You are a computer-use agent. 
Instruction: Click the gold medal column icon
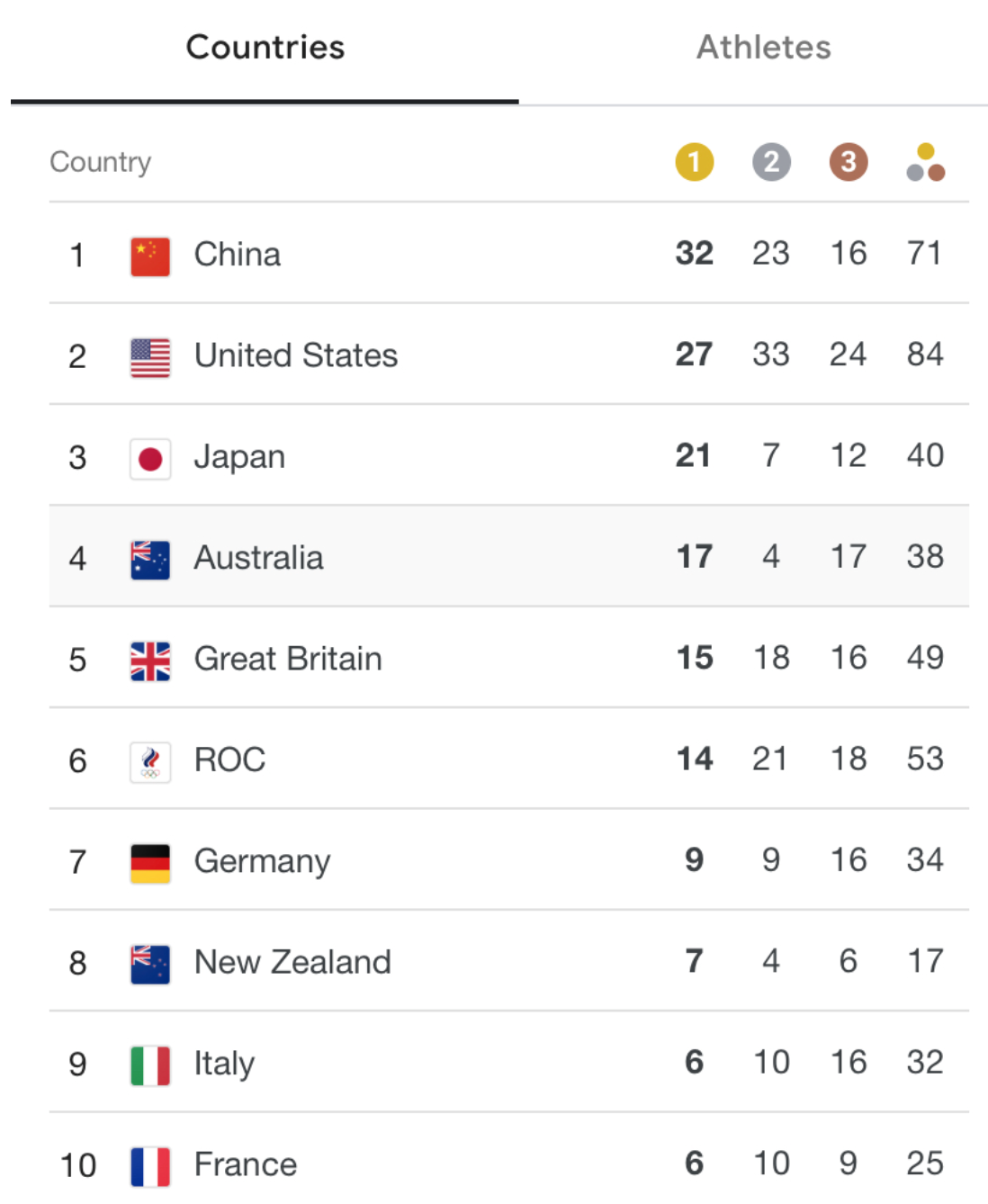pyautogui.click(x=694, y=162)
